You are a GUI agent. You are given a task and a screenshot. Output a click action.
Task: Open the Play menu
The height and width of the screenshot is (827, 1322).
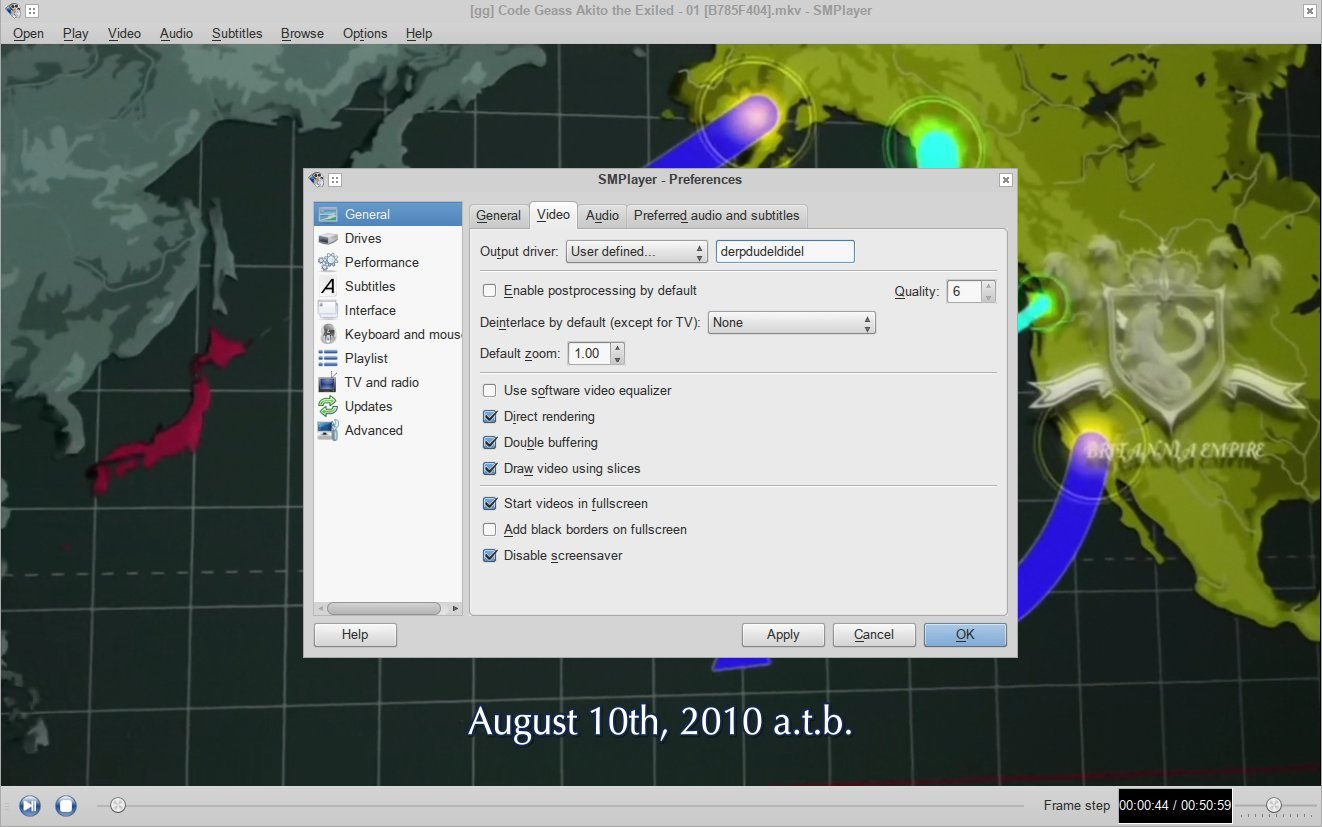coord(75,33)
